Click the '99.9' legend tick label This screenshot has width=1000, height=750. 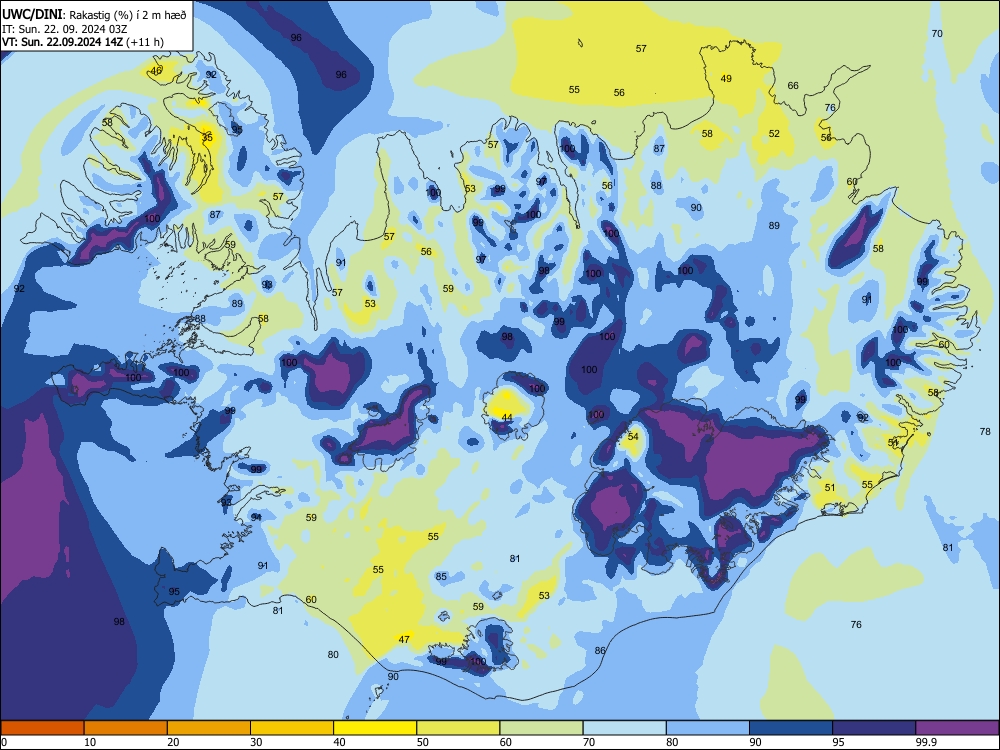[x=926, y=742]
